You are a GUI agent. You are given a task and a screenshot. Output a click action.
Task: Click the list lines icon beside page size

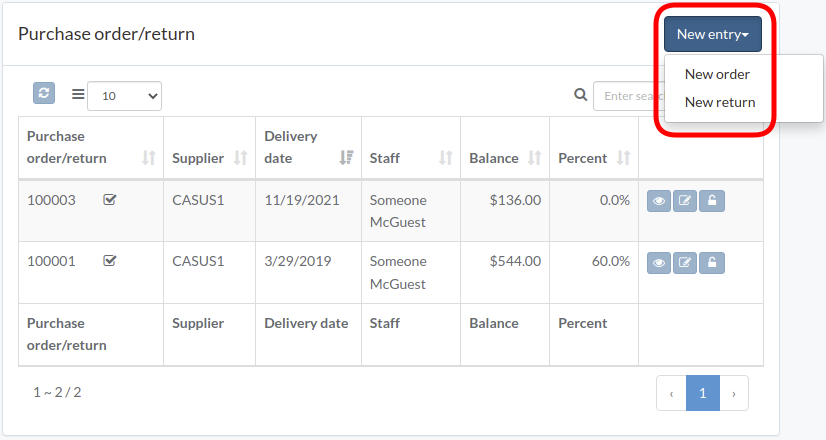coord(78,94)
